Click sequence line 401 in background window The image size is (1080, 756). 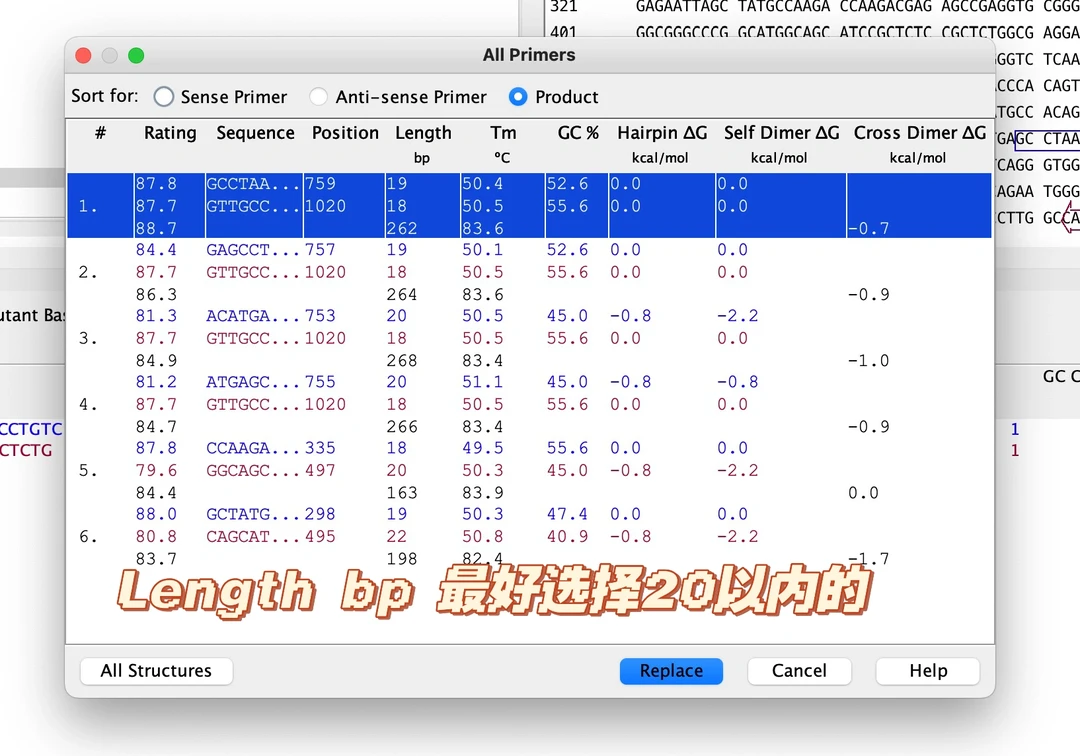point(813,32)
